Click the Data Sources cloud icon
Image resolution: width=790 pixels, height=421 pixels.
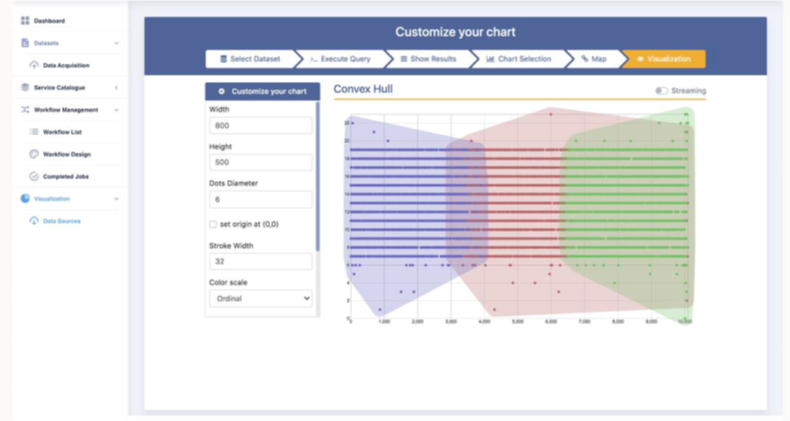tap(34, 221)
